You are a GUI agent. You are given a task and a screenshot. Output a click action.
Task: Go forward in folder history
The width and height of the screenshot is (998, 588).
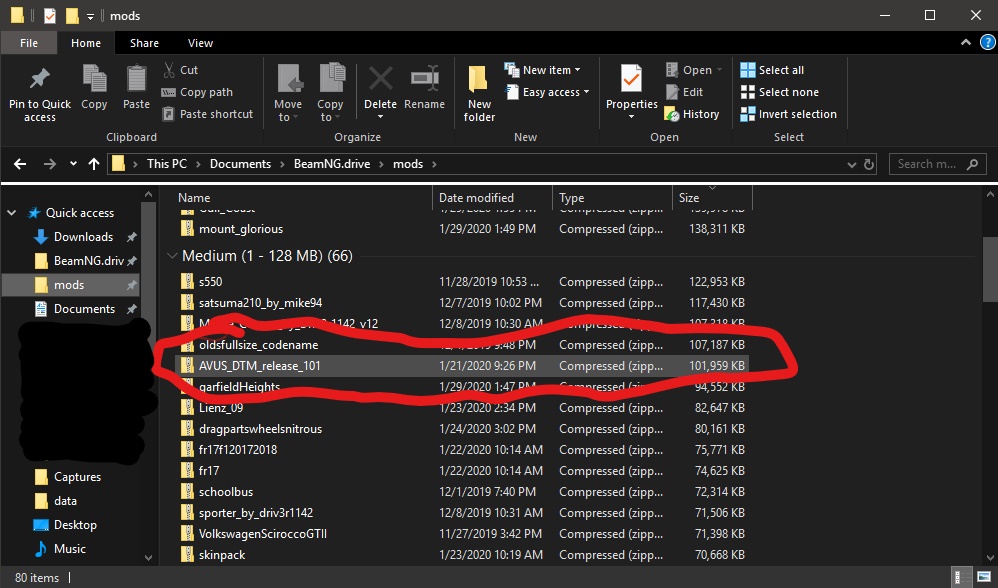pyautogui.click(x=50, y=164)
